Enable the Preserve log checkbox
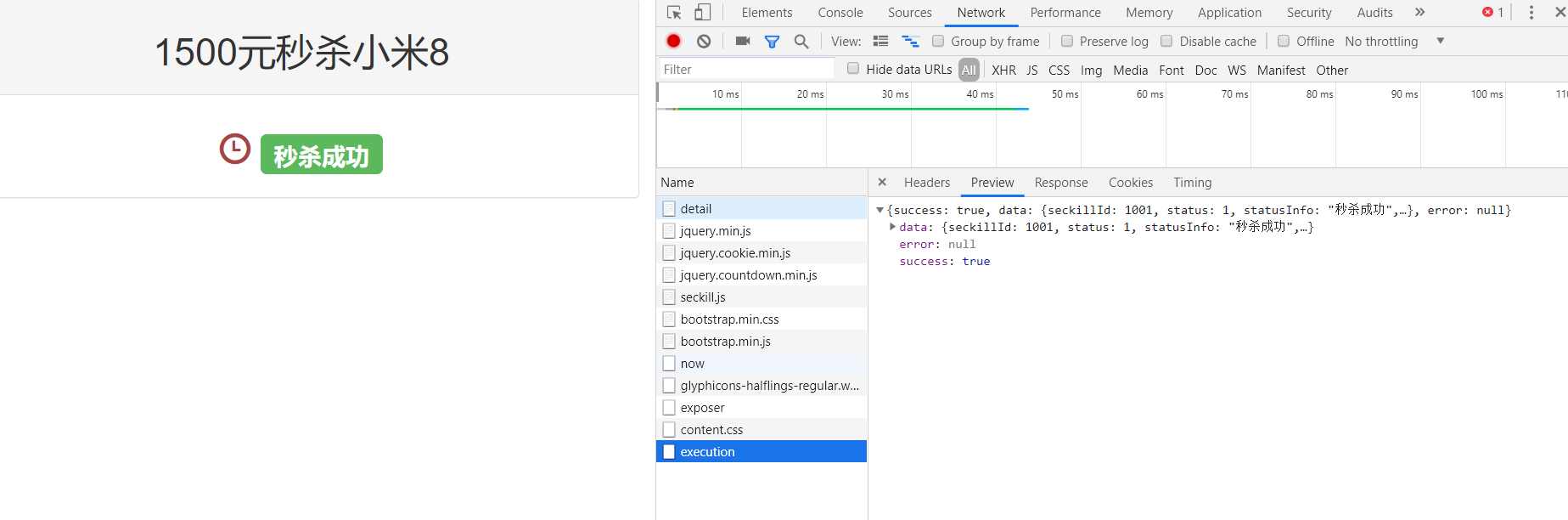The width and height of the screenshot is (1568, 520). click(x=1067, y=41)
